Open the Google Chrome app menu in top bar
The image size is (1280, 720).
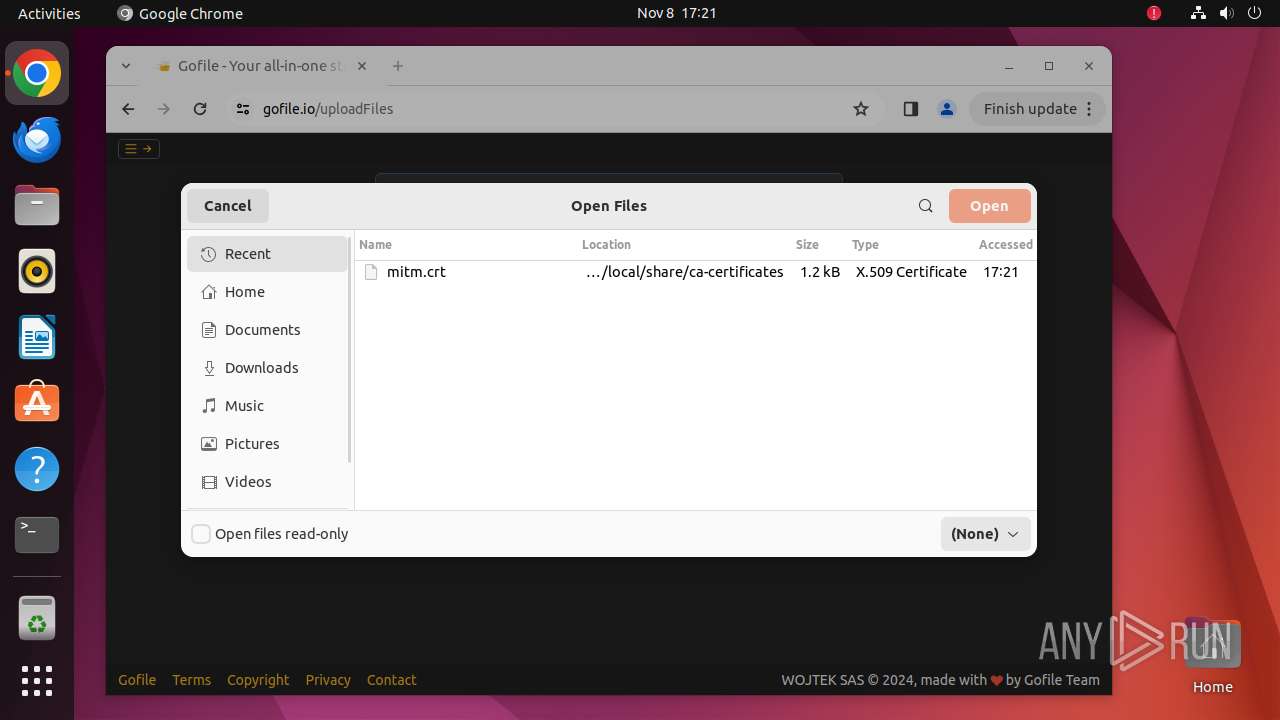pos(180,13)
